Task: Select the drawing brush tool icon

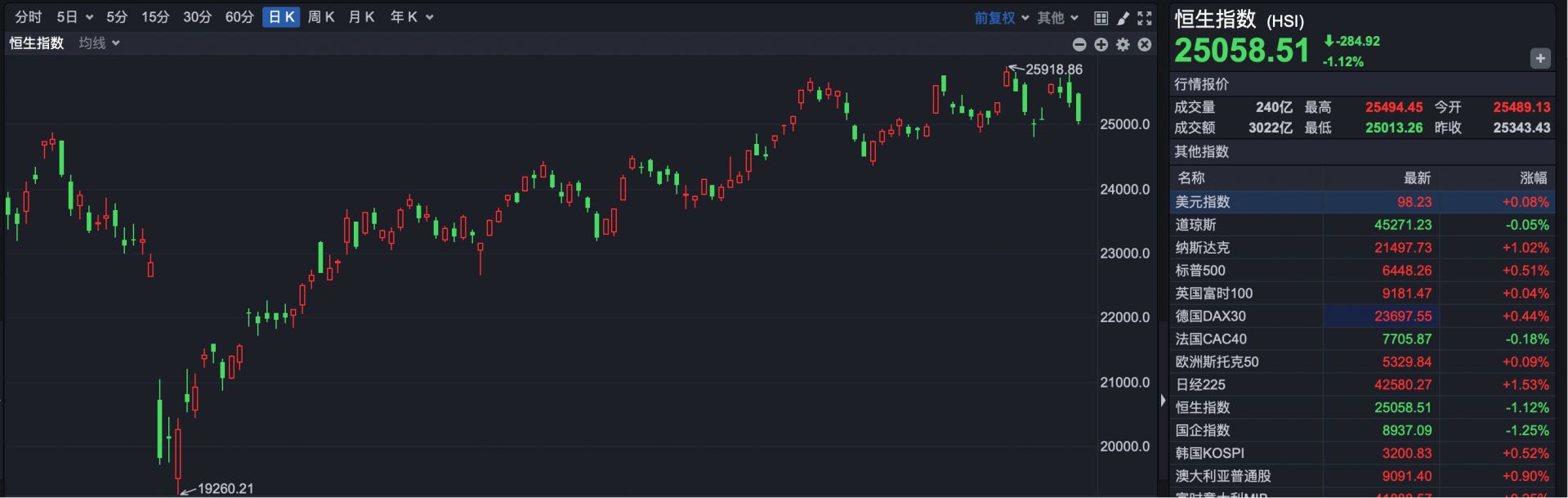Action: pos(1123,18)
